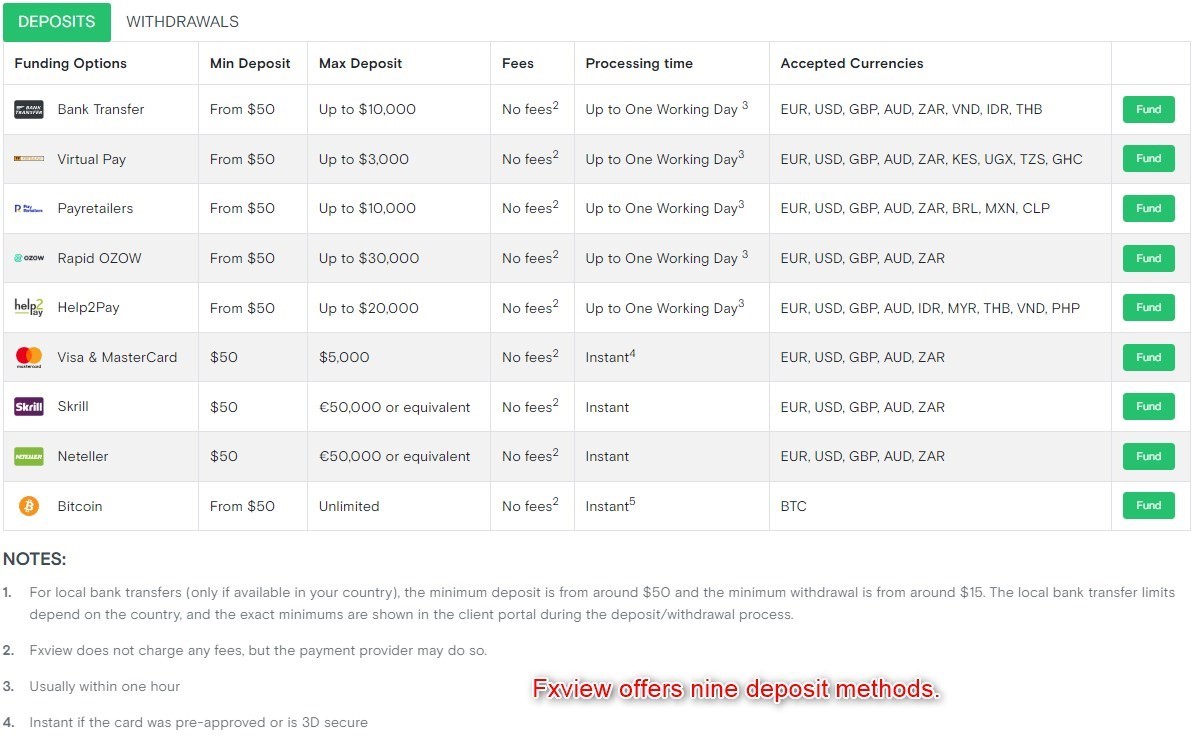Click the Bitcoin logo icon
The height and width of the screenshot is (736, 1195).
(29, 506)
